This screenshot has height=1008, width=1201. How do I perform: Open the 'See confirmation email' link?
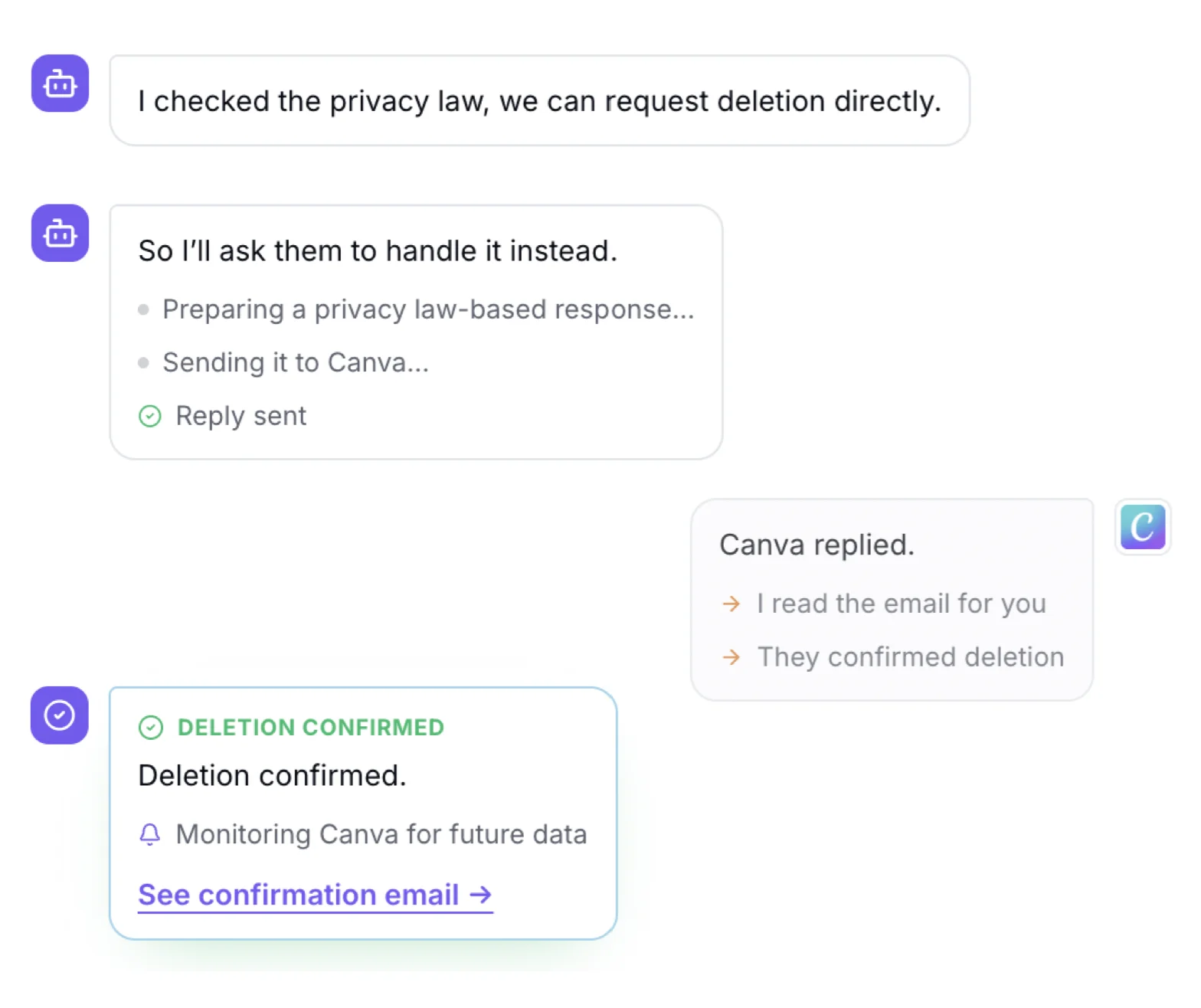pos(315,895)
